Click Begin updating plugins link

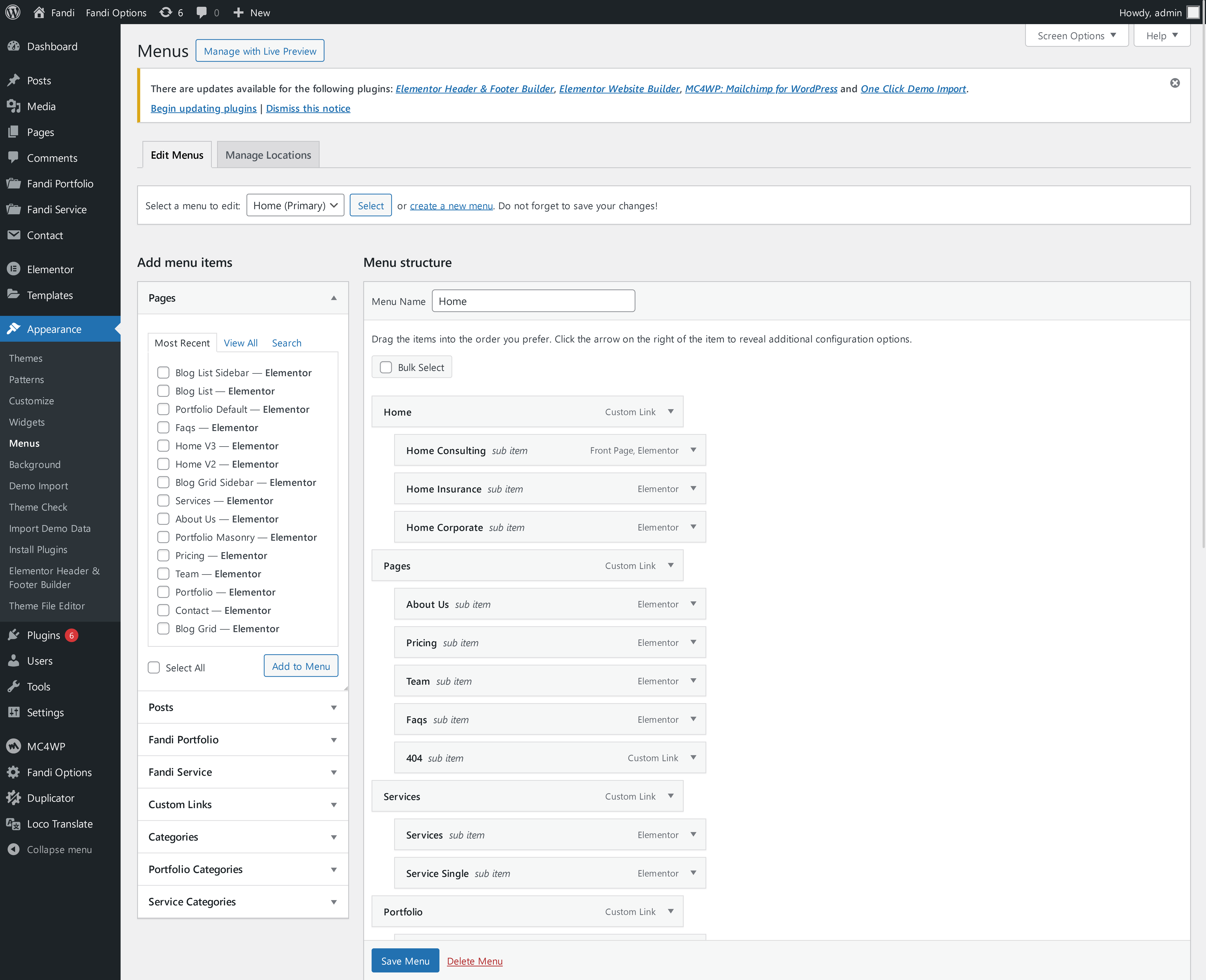point(204,108)
